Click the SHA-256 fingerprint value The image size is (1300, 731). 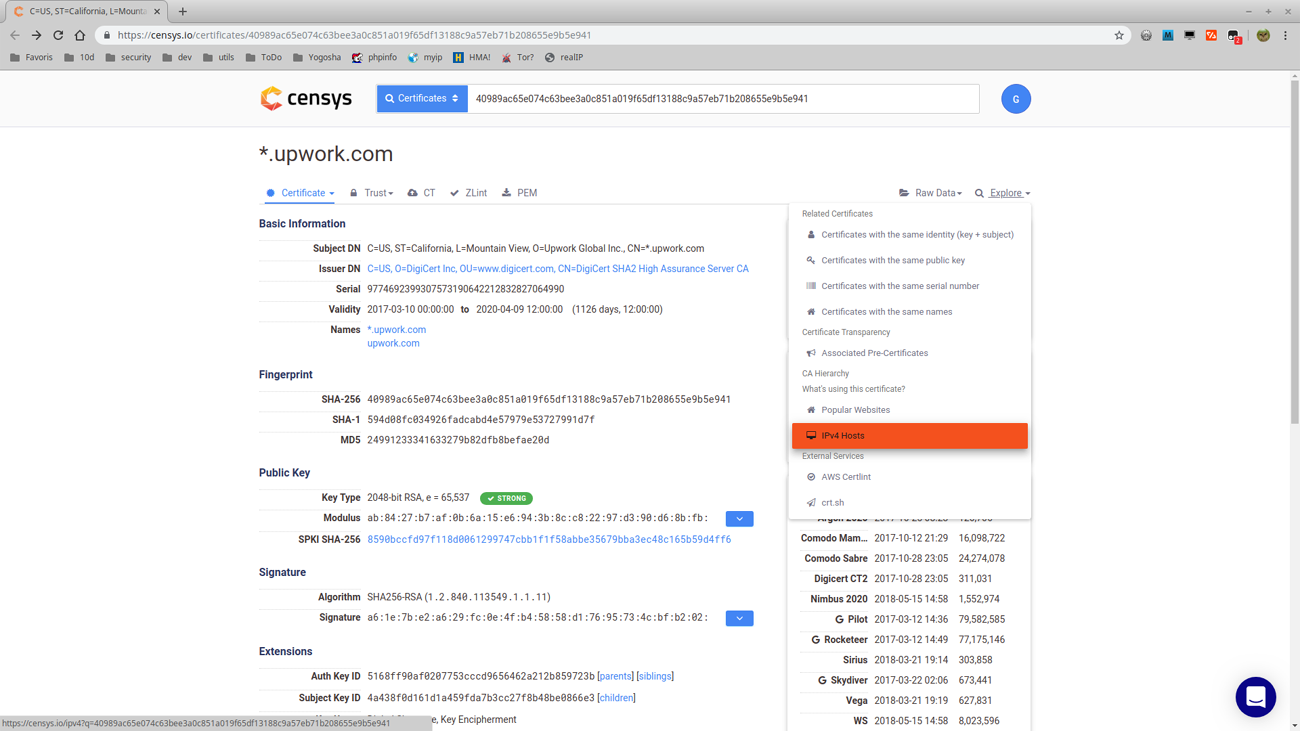click(x=549, y=399)
